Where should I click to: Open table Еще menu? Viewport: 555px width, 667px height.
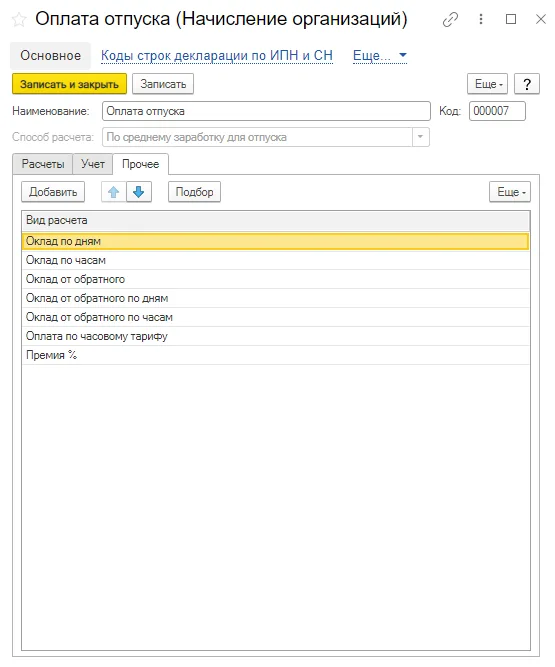(x=510, y=192)
